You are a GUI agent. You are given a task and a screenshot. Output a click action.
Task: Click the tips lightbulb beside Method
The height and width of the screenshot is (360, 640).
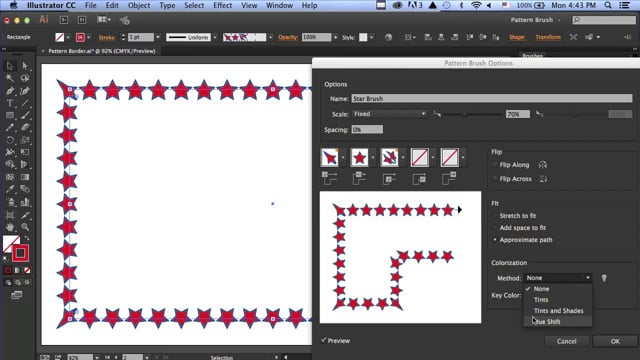pos(604,278)
